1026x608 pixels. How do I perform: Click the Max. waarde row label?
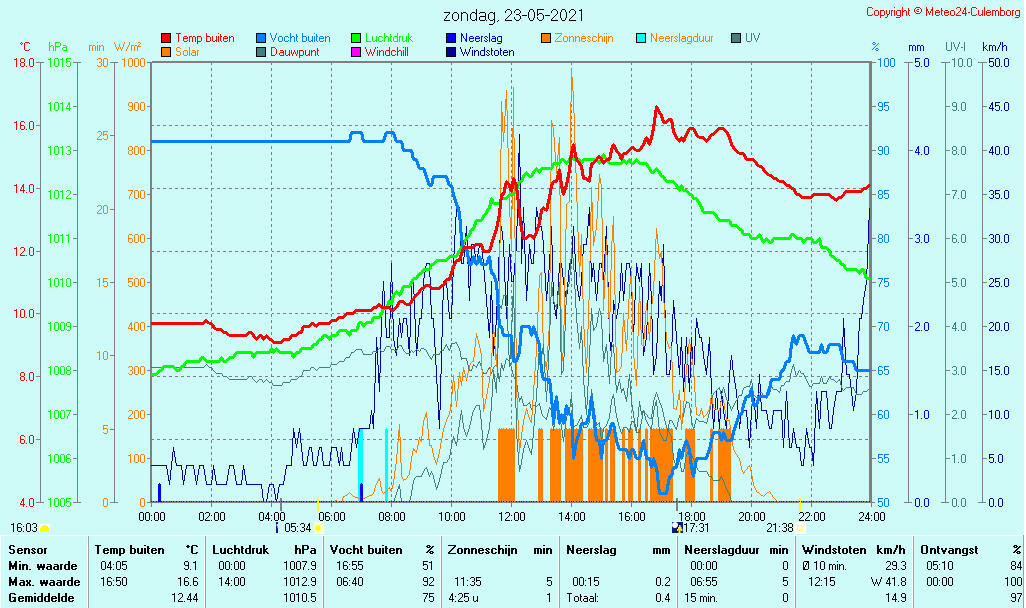[44, 582]
